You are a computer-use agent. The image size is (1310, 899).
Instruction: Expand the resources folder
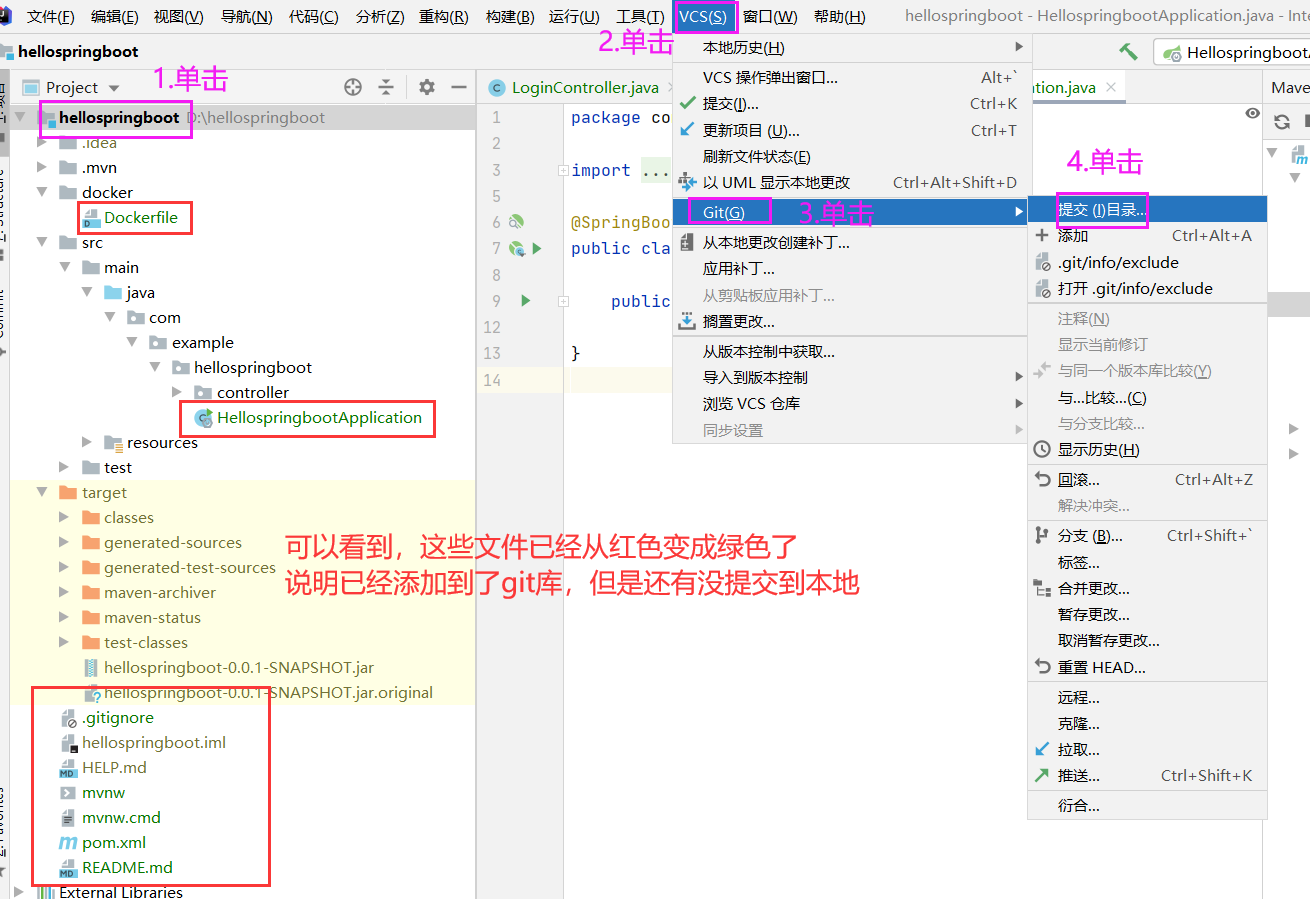pos(87,442)
